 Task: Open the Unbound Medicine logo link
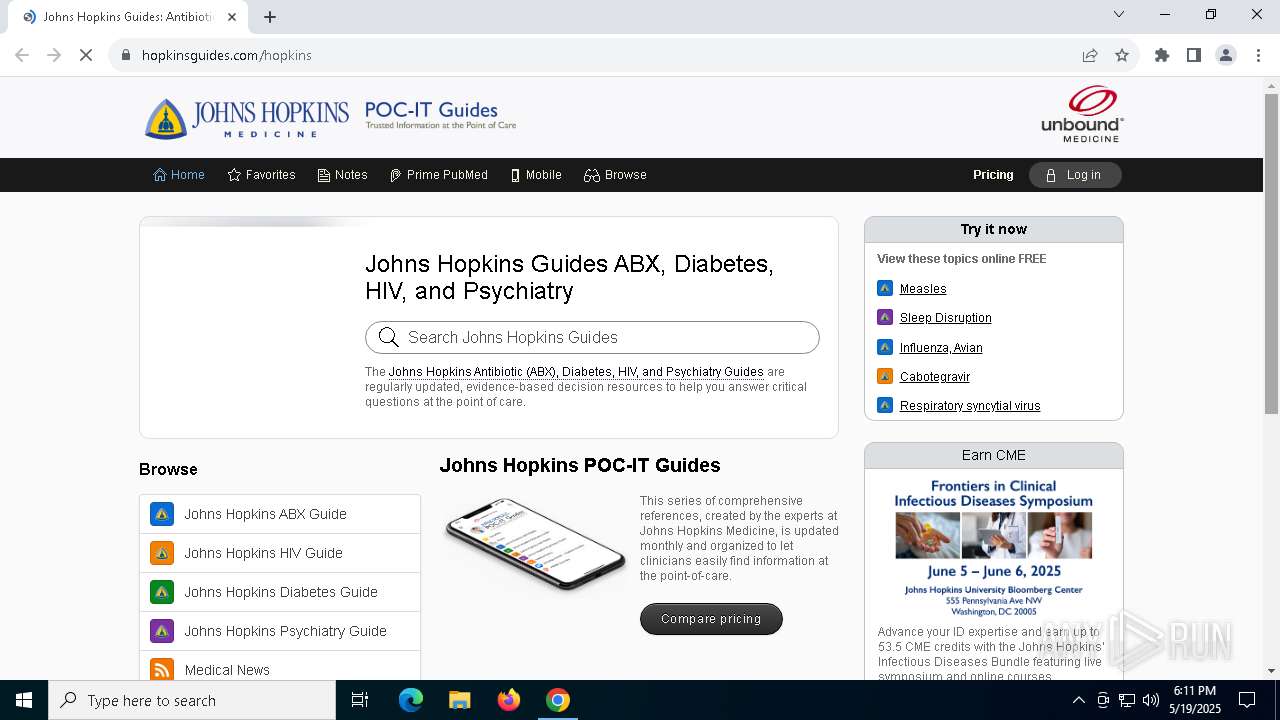point(1082,114)
